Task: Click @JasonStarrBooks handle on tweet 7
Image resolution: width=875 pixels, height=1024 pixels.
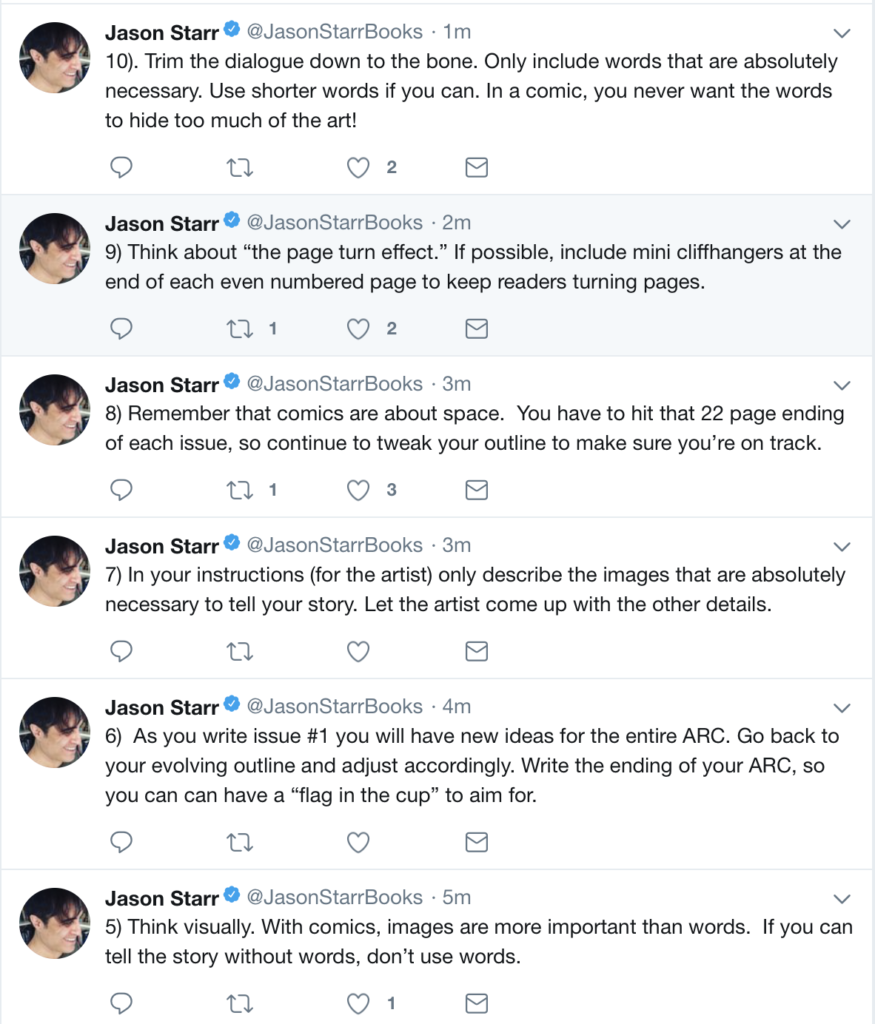Action: pyautogui.click(x=334, y=545)
